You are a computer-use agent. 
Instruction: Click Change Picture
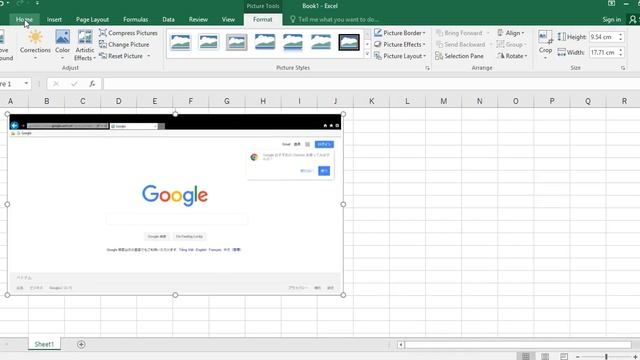(124, 44)
